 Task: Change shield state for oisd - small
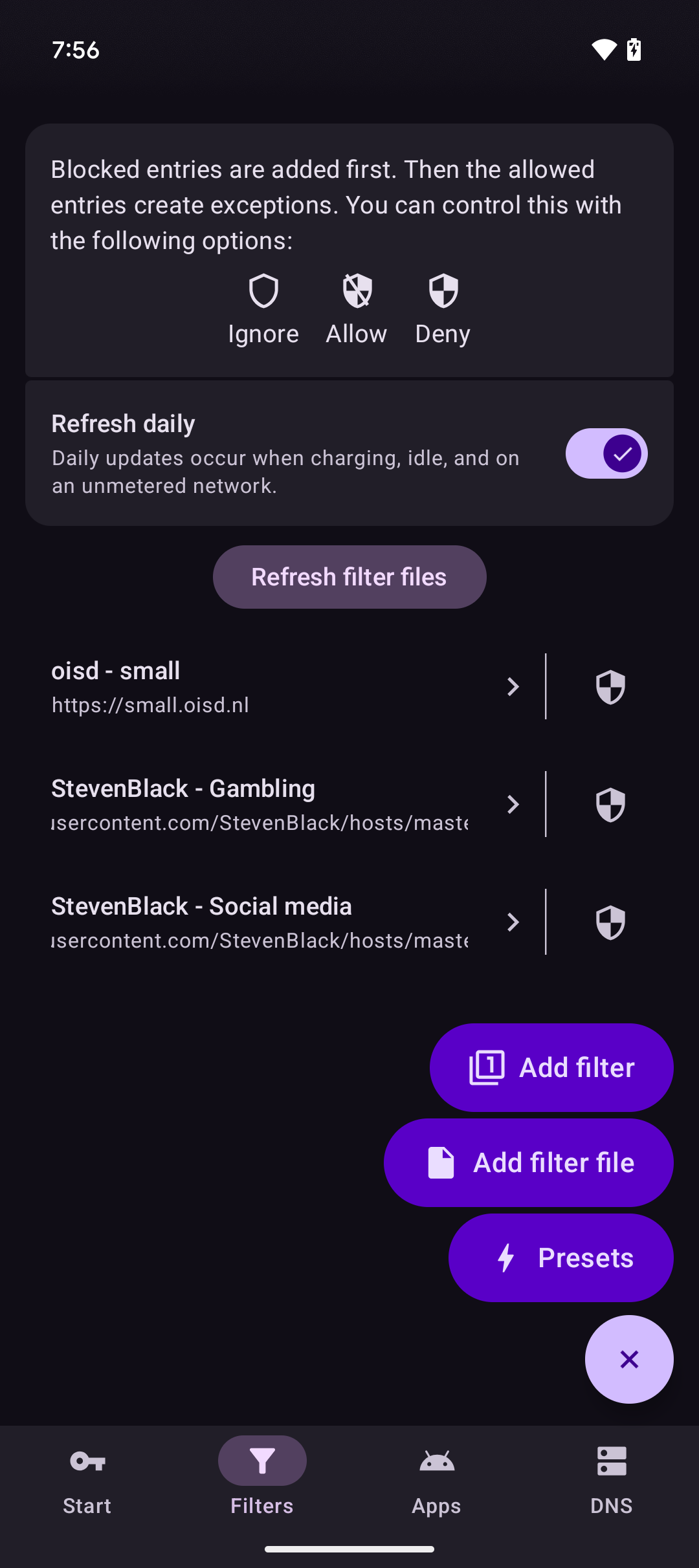click(610, 686)
